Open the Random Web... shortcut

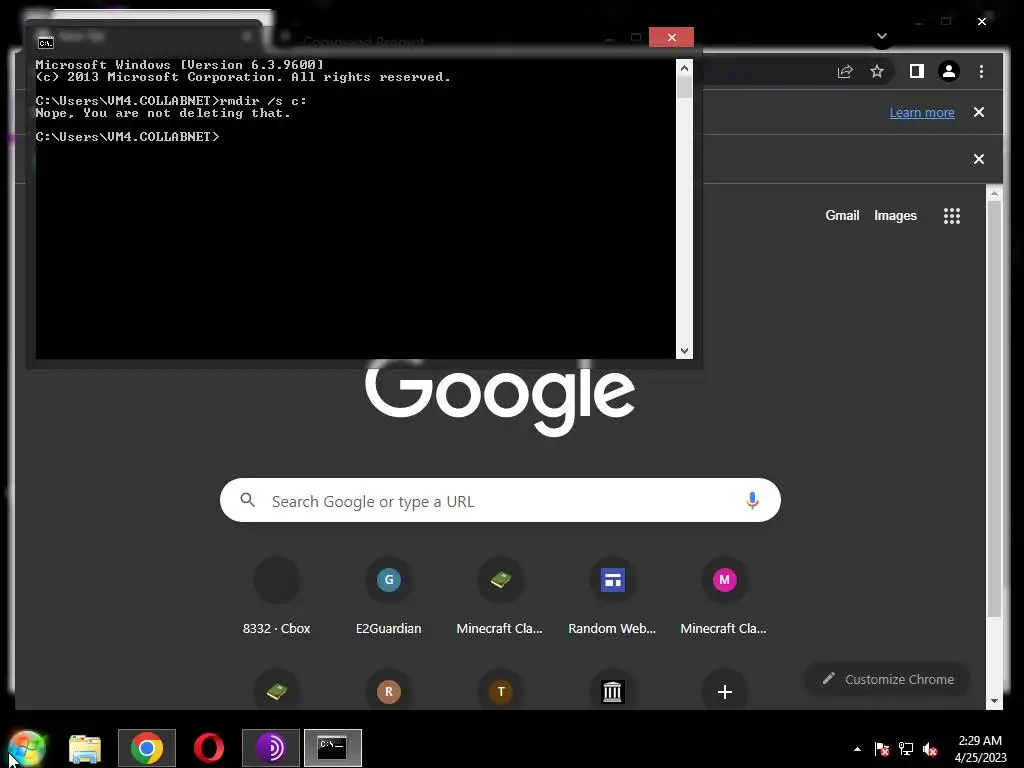pos(612,597)
